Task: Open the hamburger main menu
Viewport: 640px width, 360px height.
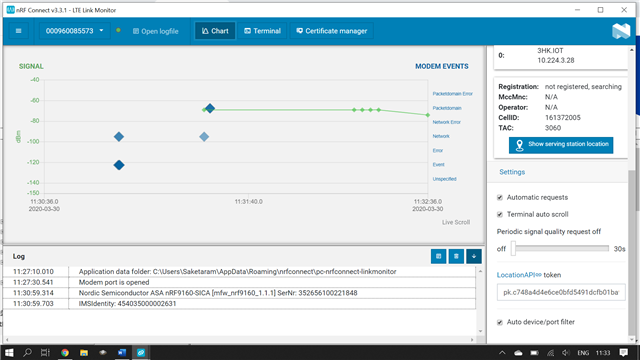Action: (x=18, y=31)
